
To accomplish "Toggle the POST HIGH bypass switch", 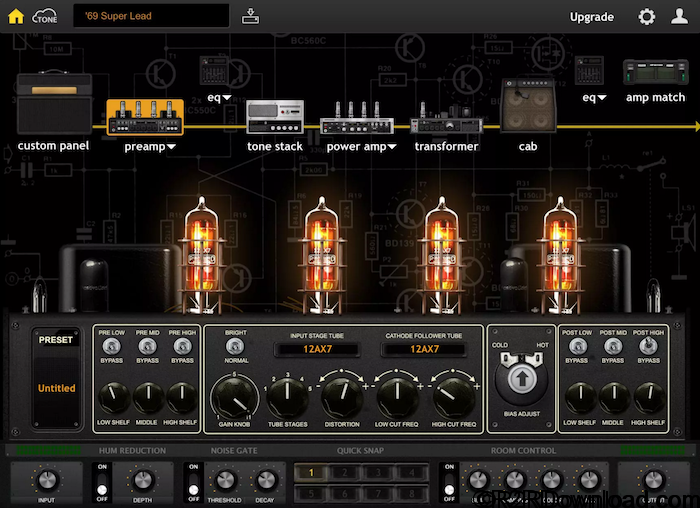I will (x=648, y=346).
